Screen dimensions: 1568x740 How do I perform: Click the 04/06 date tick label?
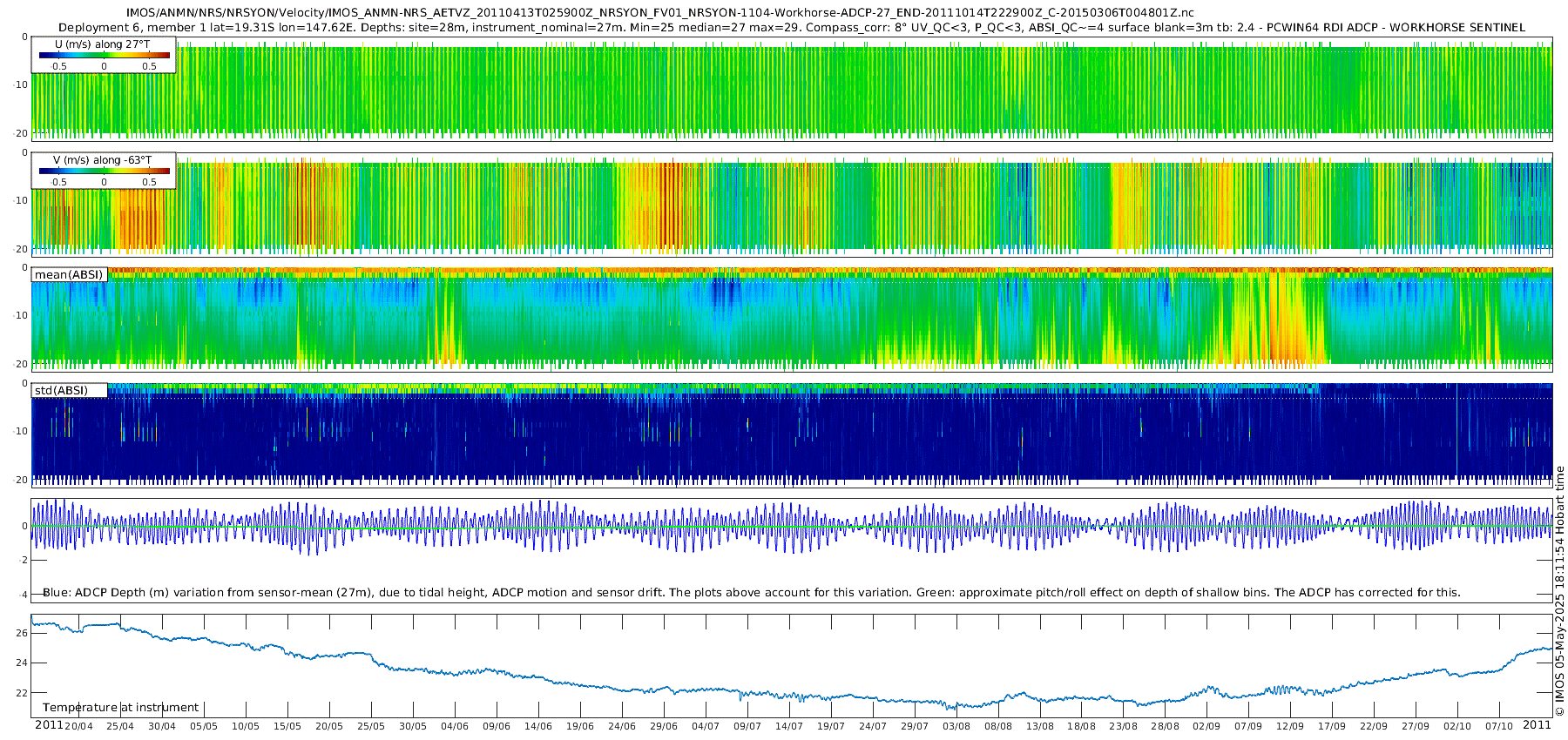[455, 726]
